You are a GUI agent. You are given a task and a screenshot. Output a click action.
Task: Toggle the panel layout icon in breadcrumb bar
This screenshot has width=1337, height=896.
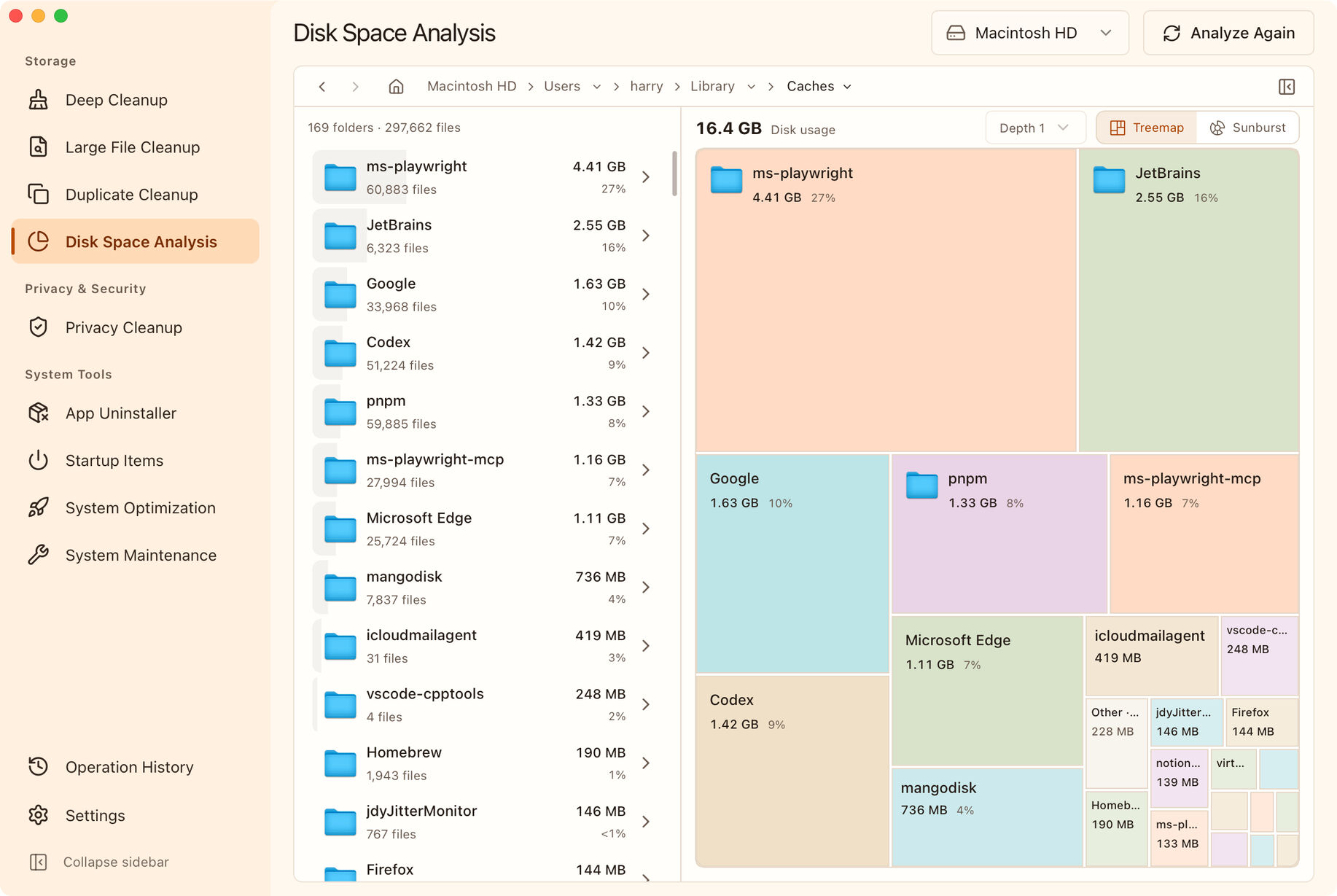coord(1287,87)
